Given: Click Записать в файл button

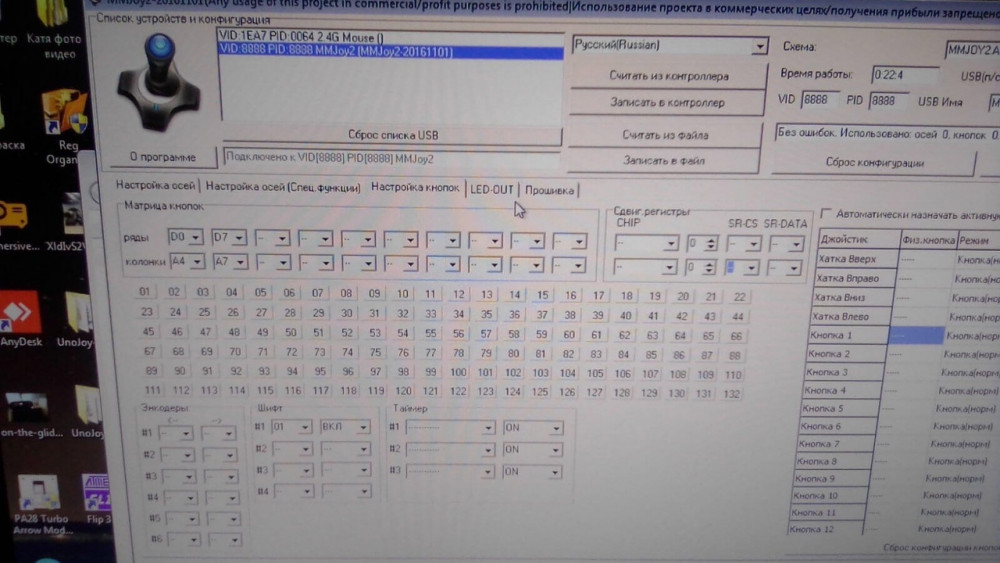Looking at the screenshot, I should pyautogui.click(x=663, y=161).
